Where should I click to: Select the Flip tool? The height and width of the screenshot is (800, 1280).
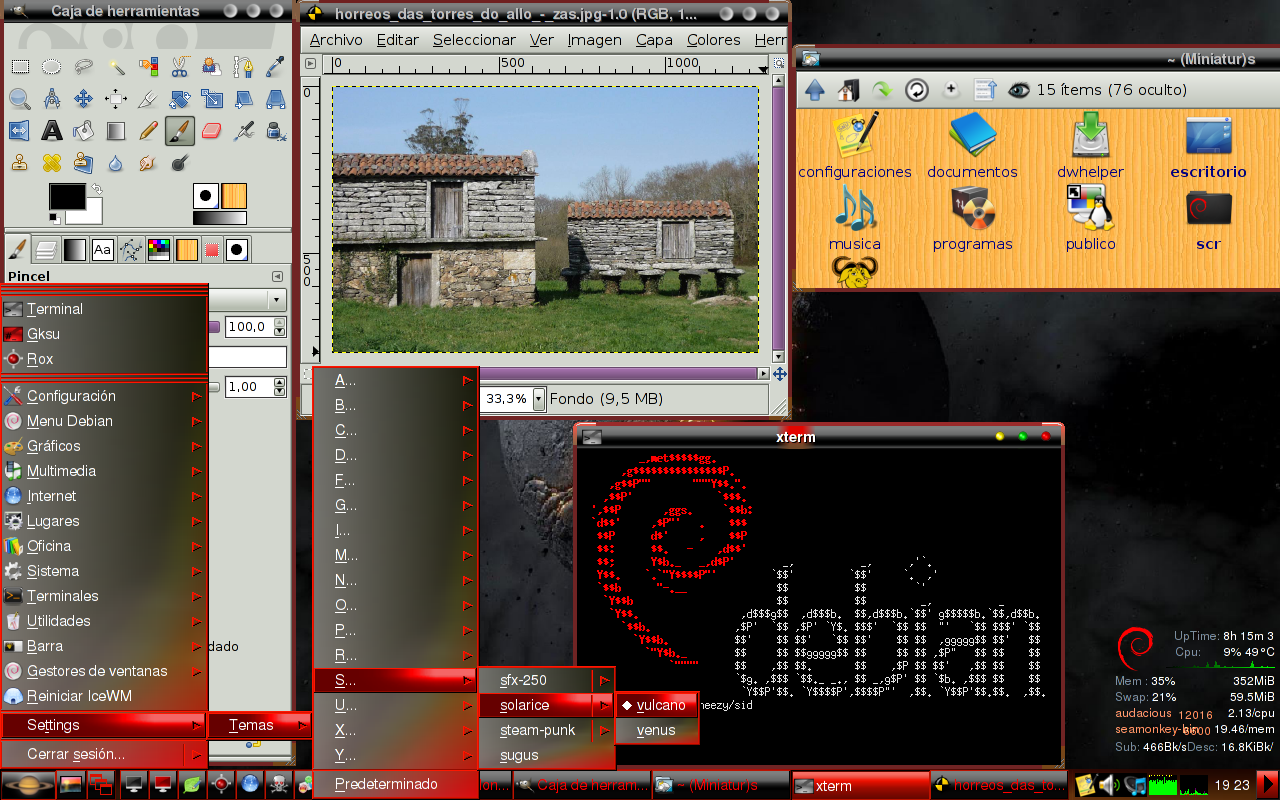pos(20,131)
